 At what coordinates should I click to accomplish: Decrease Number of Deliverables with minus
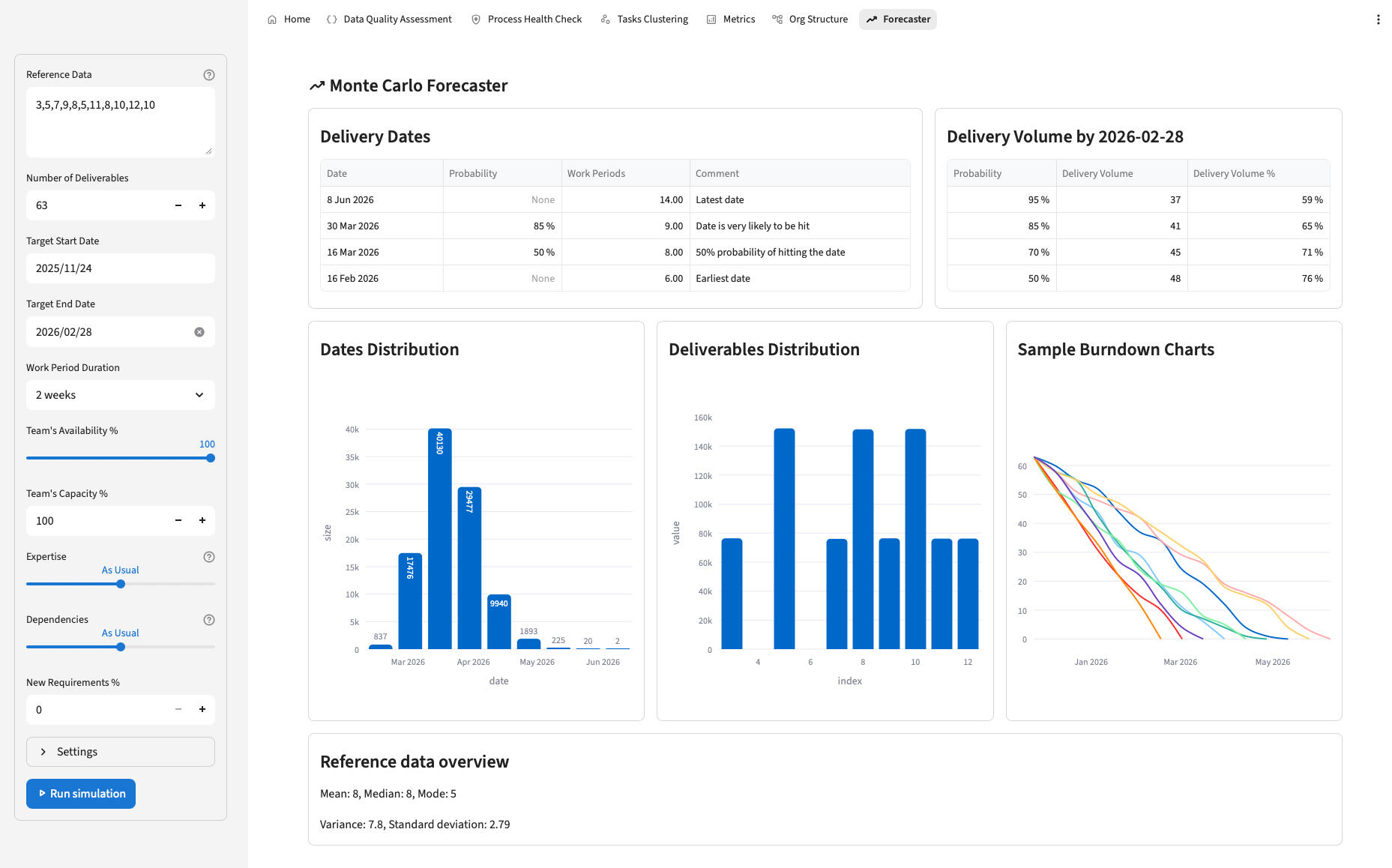[178, 205]
